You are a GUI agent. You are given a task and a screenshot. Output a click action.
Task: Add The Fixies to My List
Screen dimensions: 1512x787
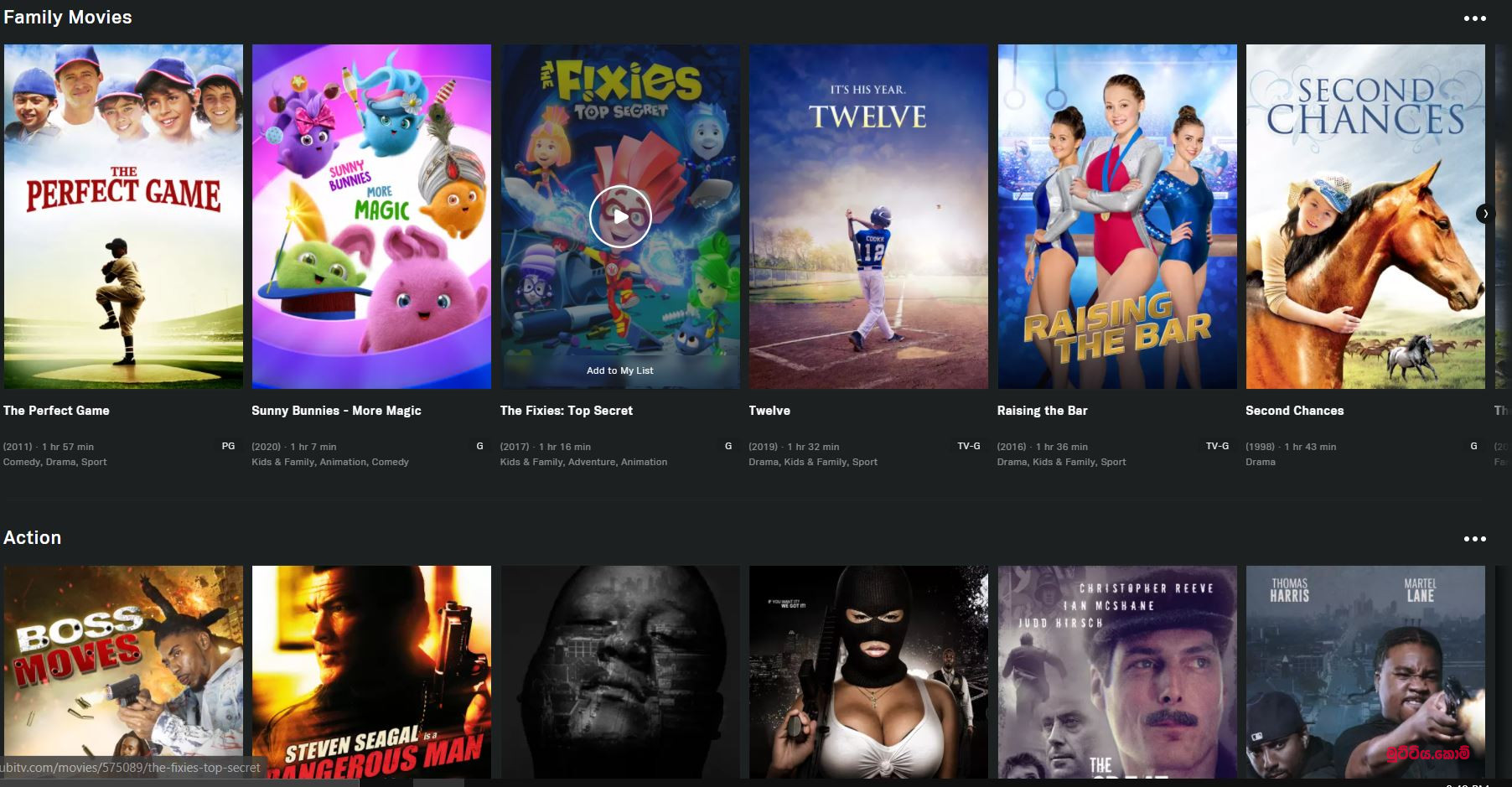[620, 370]
